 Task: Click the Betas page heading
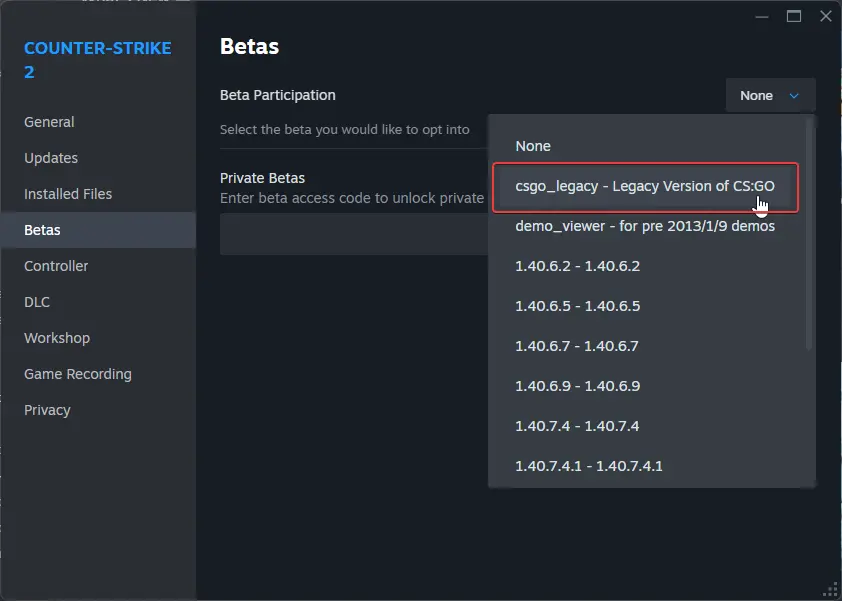[249, 47]
